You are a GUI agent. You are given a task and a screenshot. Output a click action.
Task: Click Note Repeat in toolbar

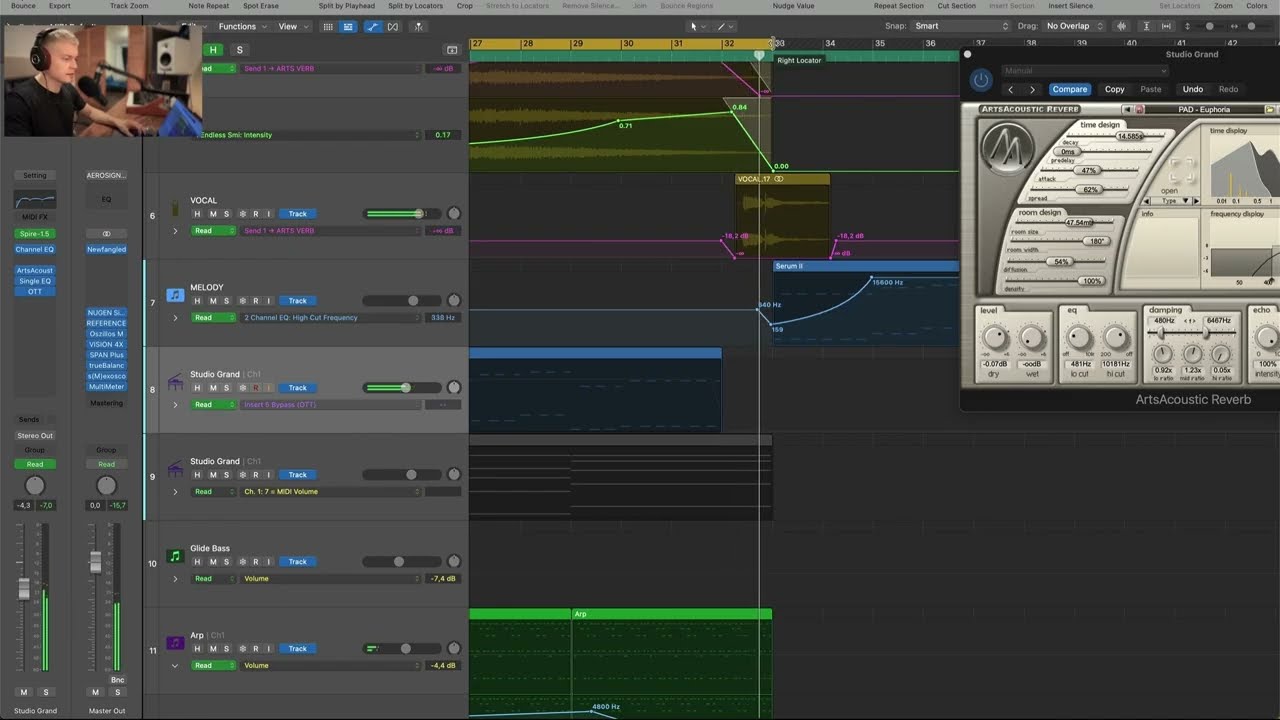[208, 6]
